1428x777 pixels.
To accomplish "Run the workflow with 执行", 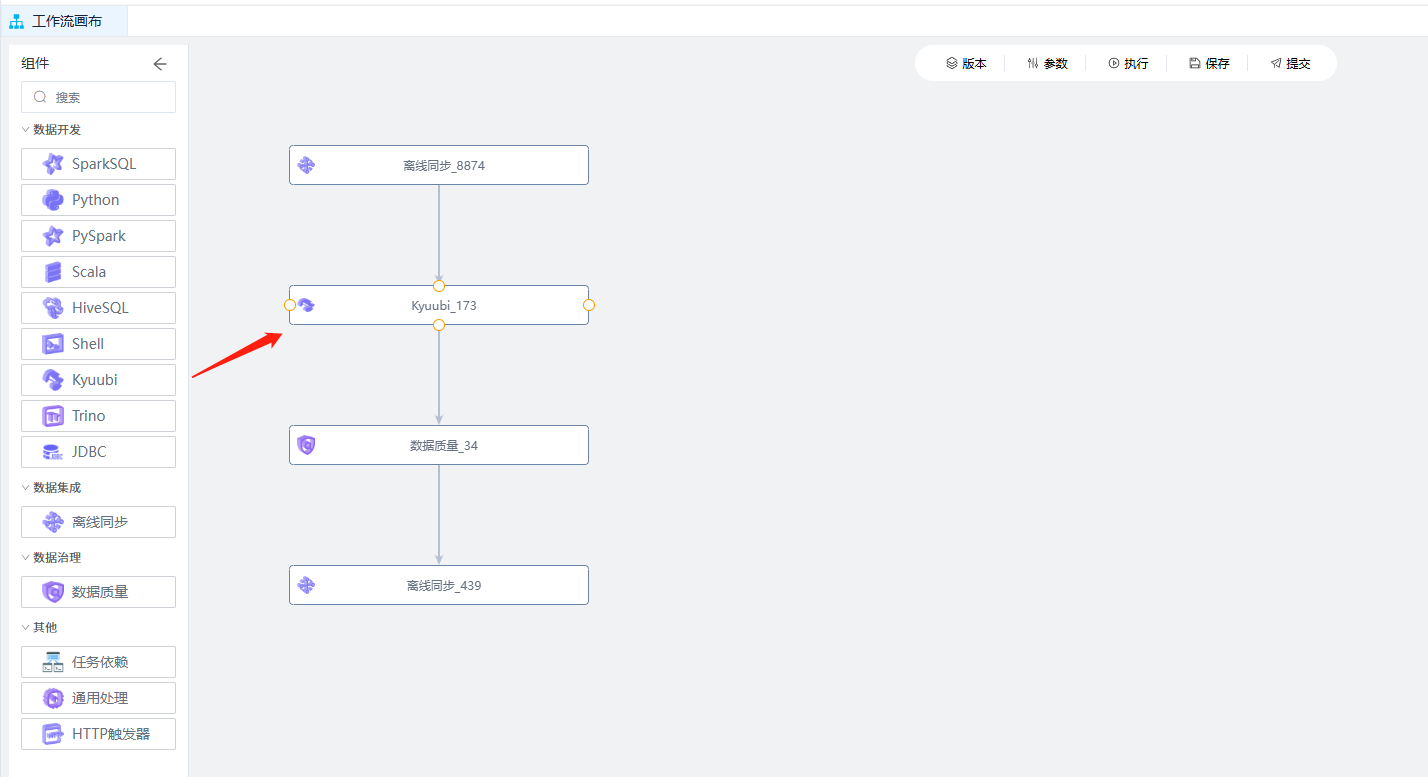I will [1128, 63].
